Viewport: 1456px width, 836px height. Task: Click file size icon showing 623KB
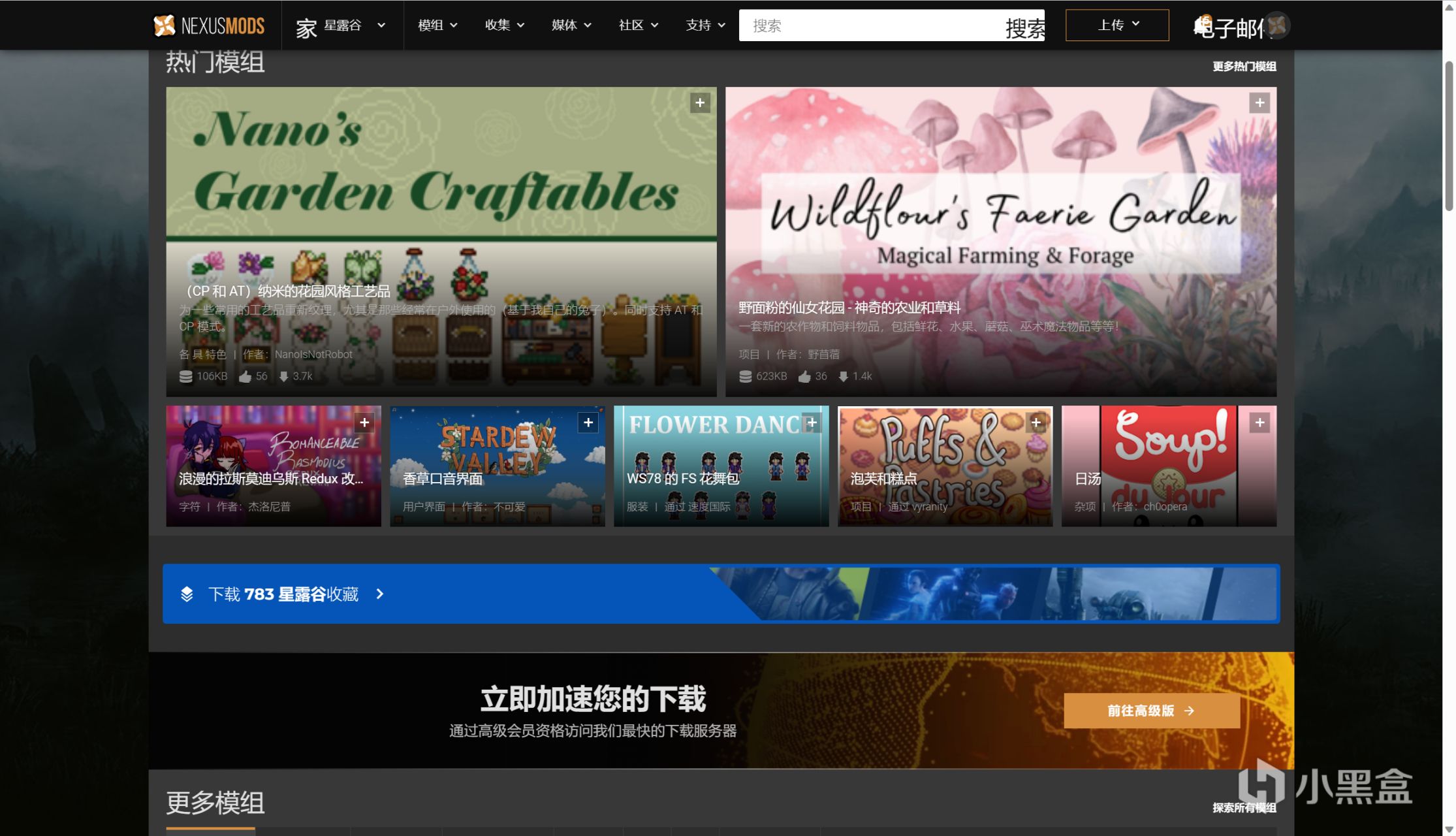click(746, 376)
